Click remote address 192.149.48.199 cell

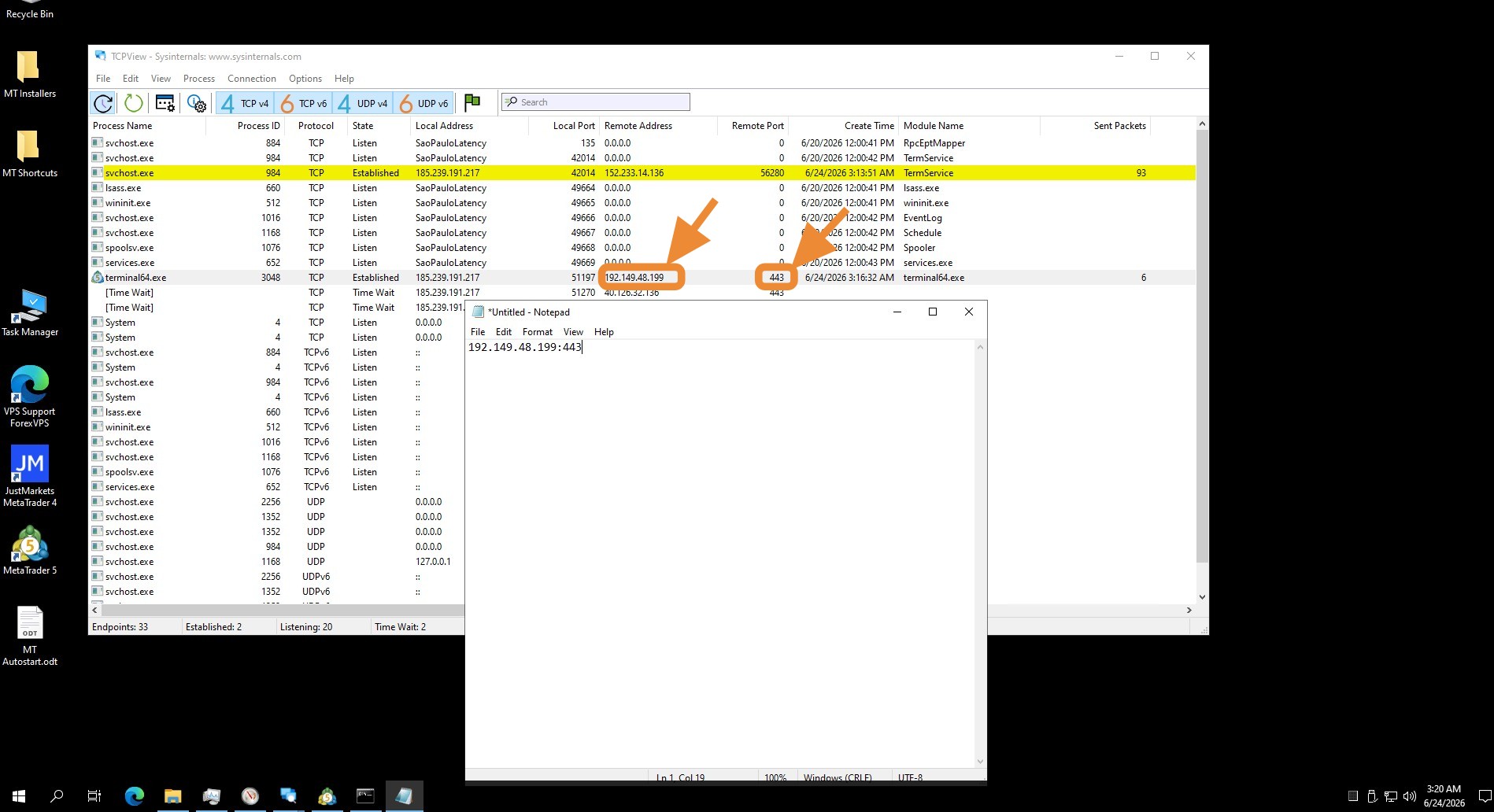[634, 278]
